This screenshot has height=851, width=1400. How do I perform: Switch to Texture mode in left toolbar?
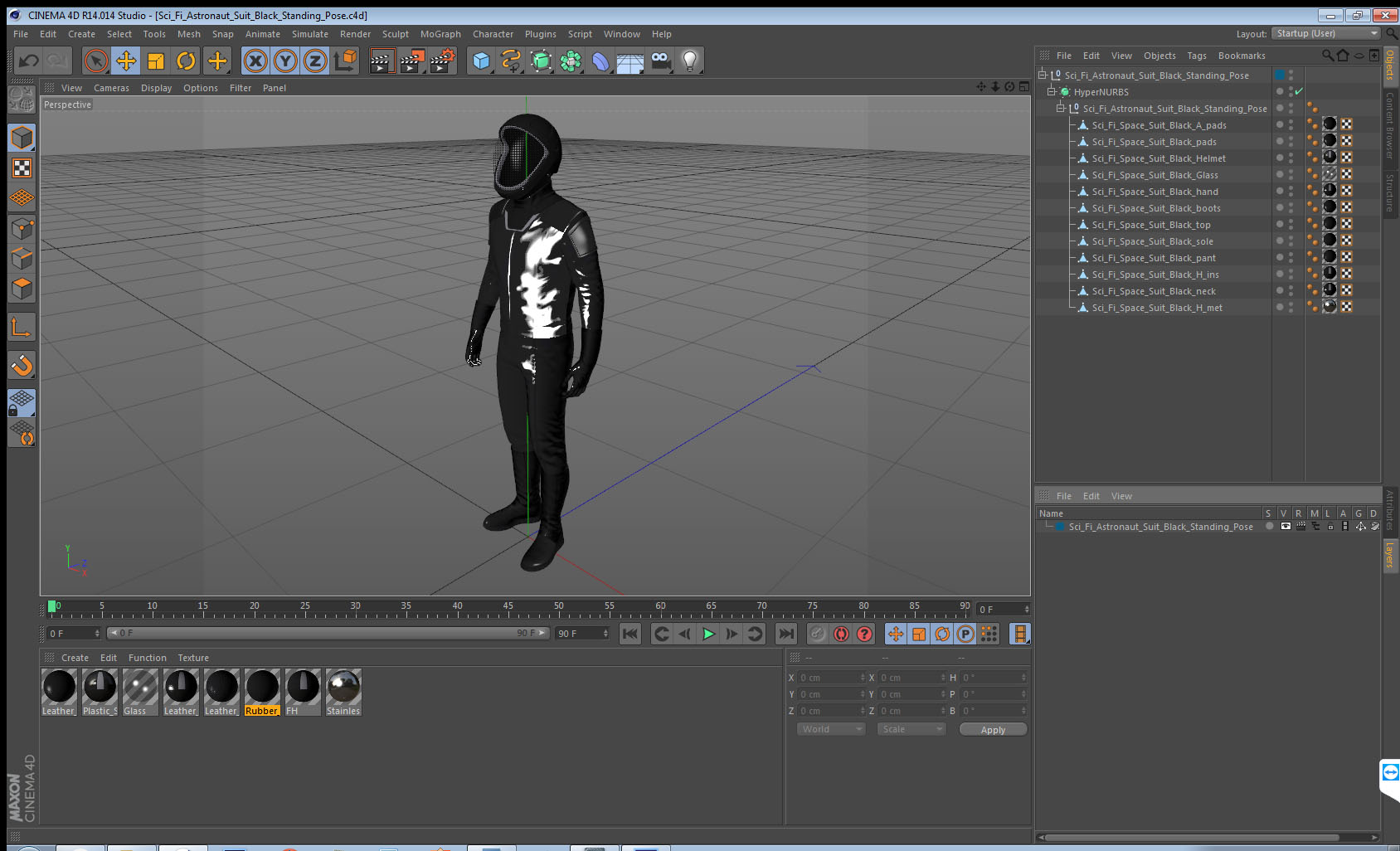[x=22, y=168]
